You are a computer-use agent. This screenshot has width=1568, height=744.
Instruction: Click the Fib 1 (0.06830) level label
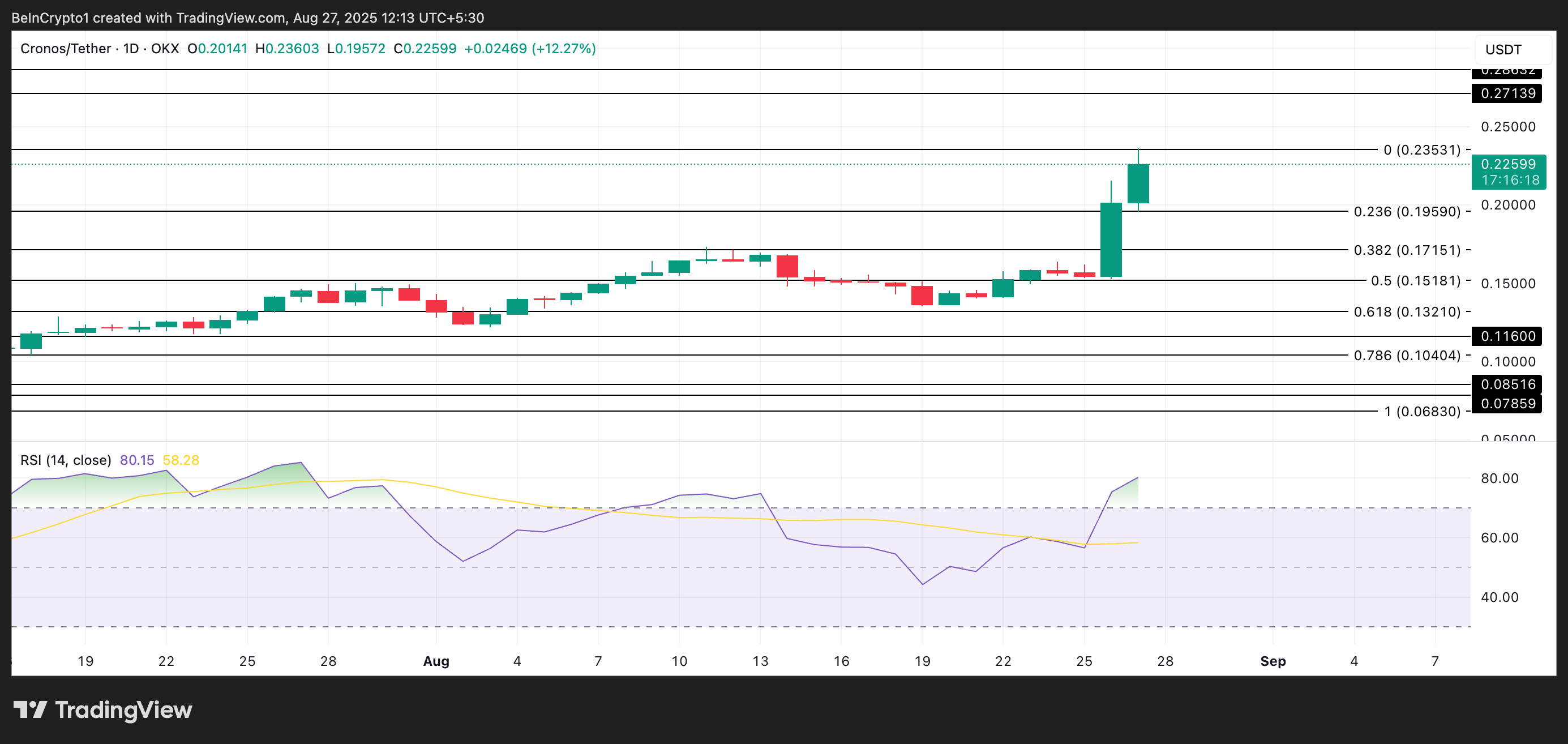coord(1422,412)
